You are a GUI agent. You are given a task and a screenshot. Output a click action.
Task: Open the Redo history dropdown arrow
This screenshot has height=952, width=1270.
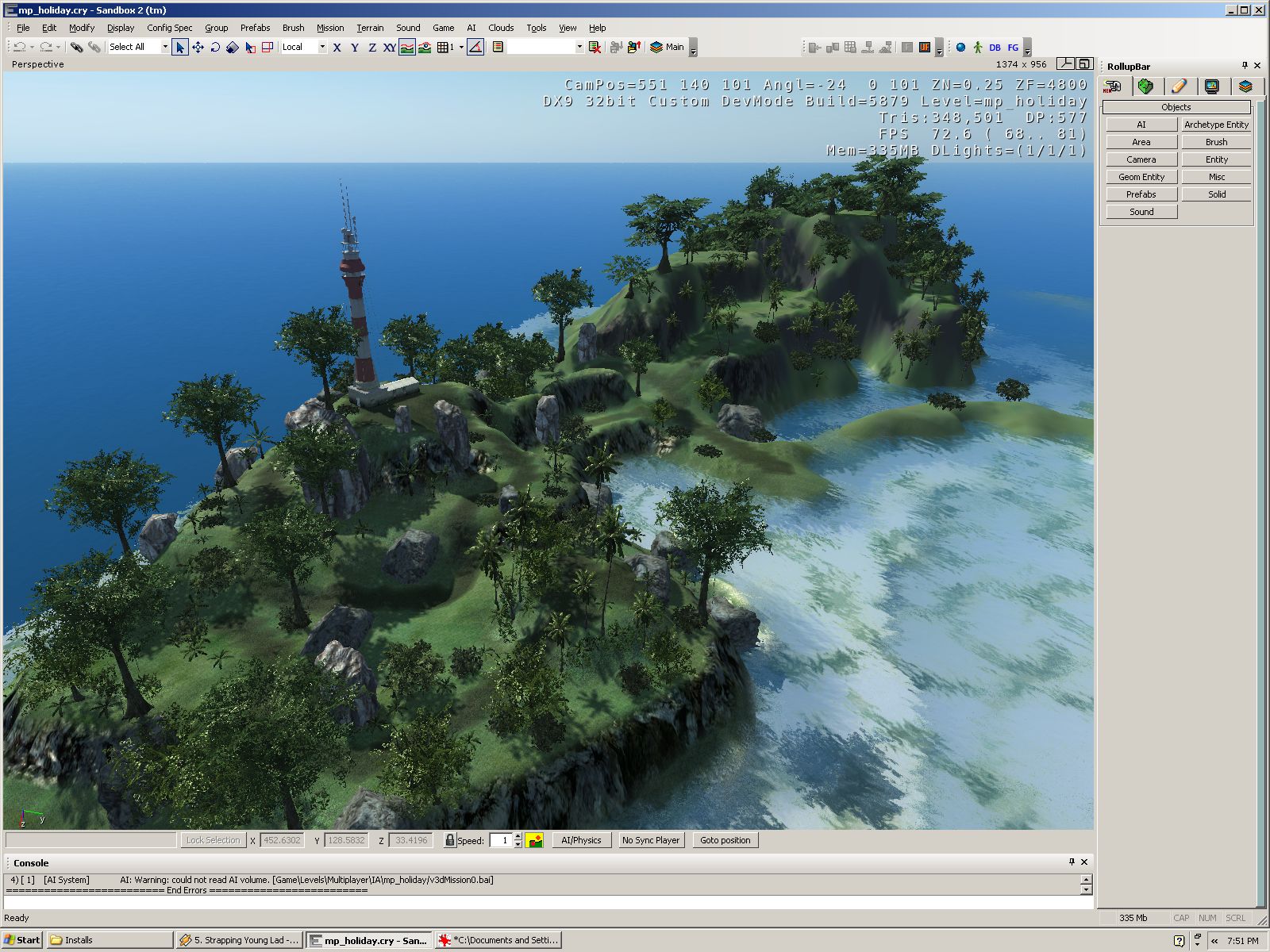tap(58, 47)
